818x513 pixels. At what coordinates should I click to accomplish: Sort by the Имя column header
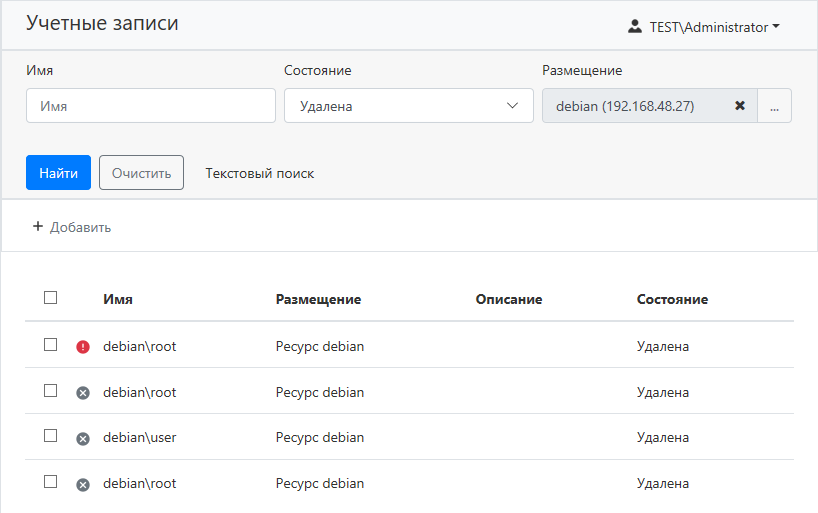(118, 299)
